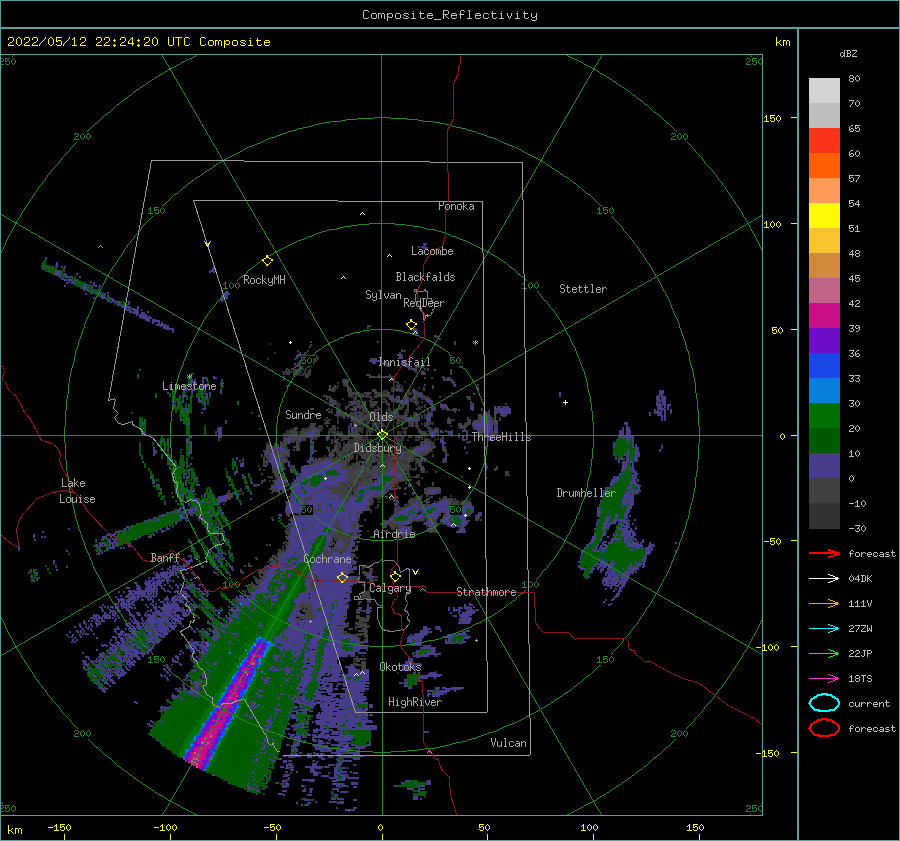
Task: Click the Drumheller town label
Action: [586, 493]
